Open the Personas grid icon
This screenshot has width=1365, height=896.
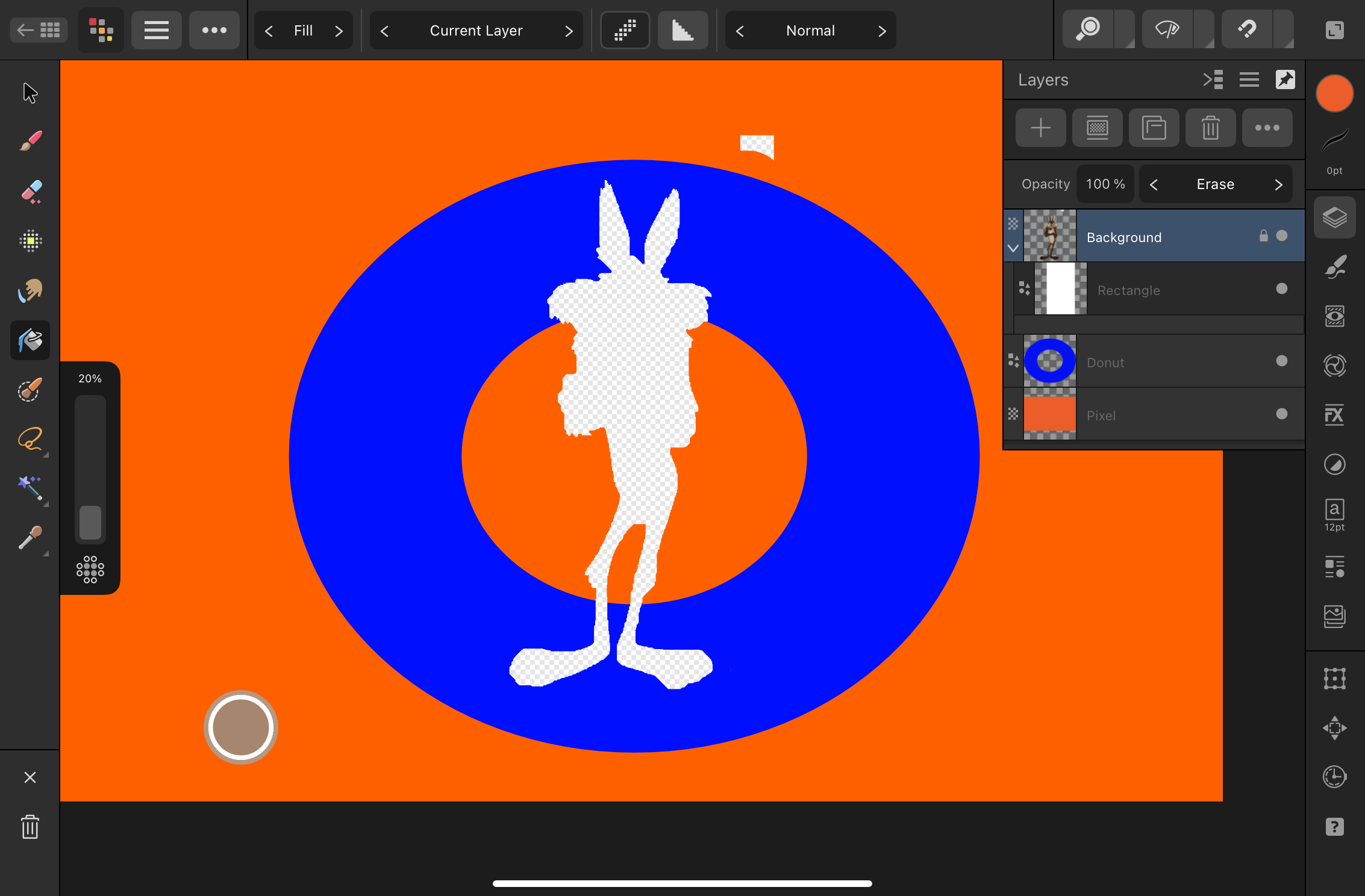click(101, 30)
